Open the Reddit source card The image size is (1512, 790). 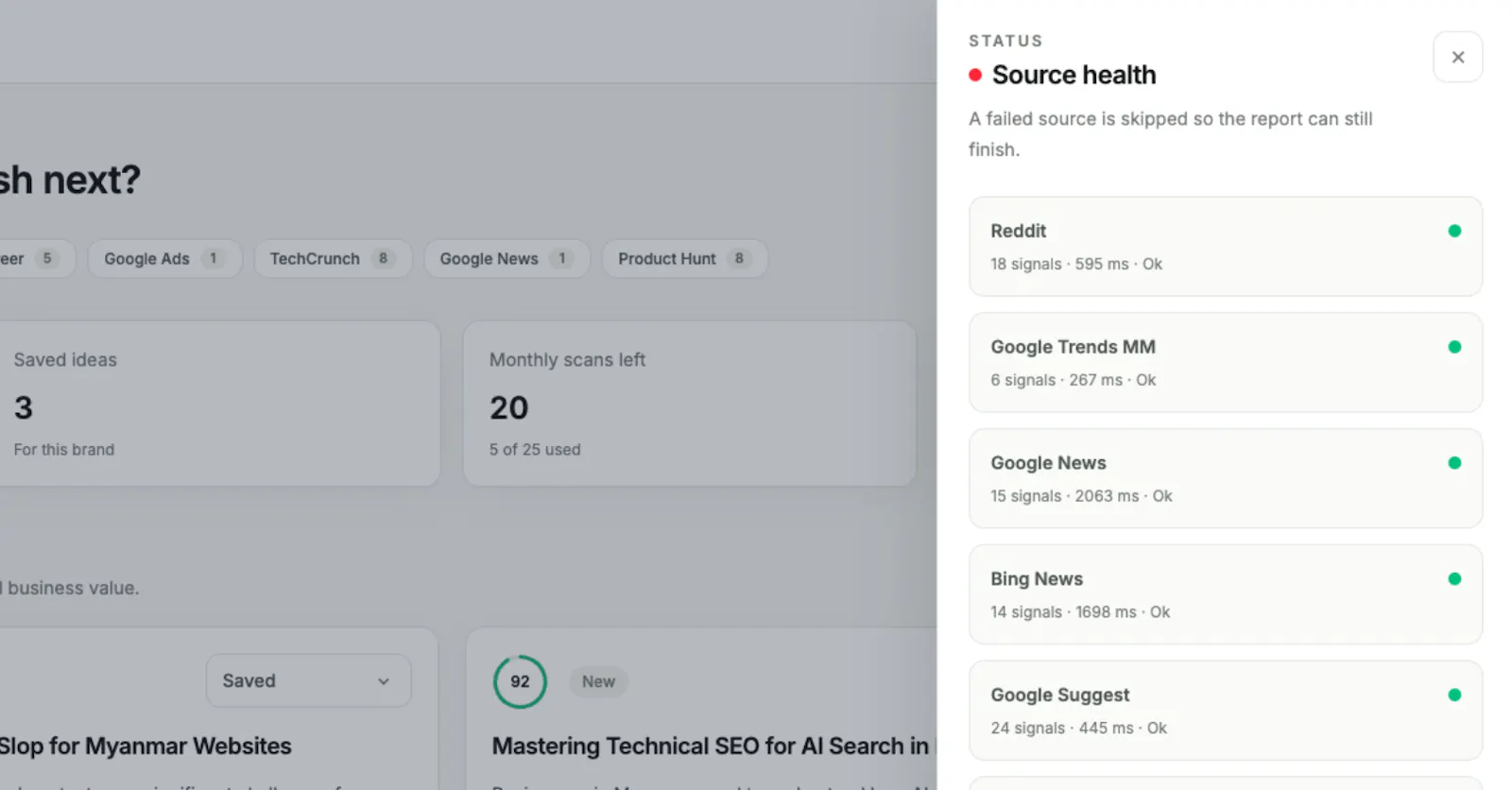1225,247
